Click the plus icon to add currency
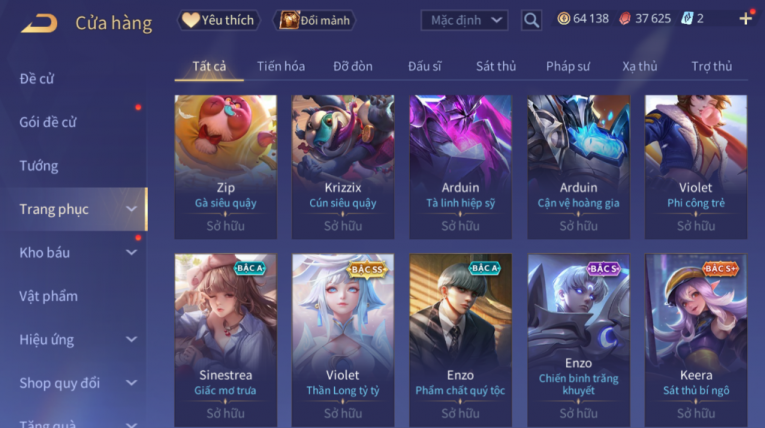The image size is (765, 428). [745, 19]
